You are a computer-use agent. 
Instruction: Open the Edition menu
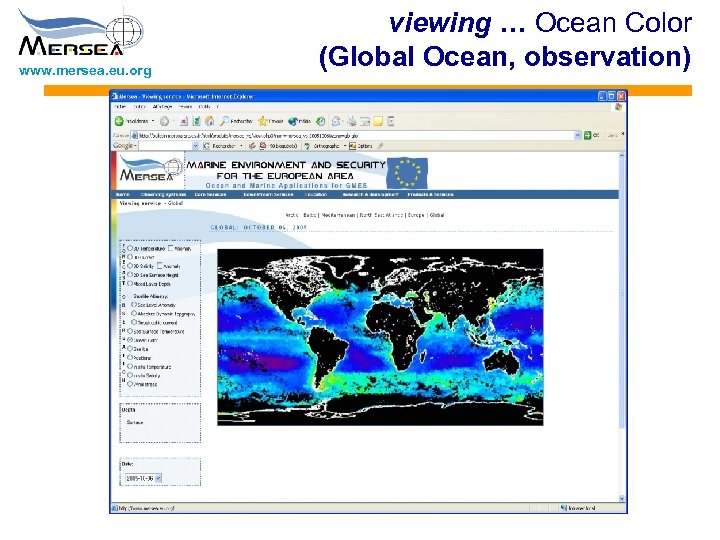[x=140, y=107]
